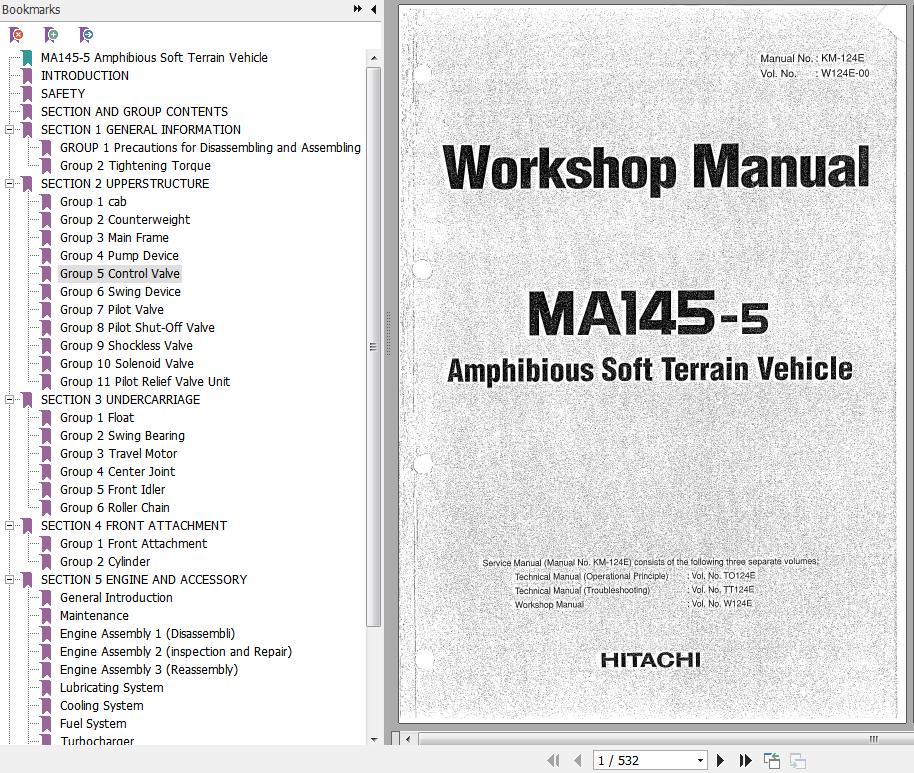Click the bookmarks list scroll down arrow
Image resolution: width=914 pixels, height=773 pixels.
(374, 739)
